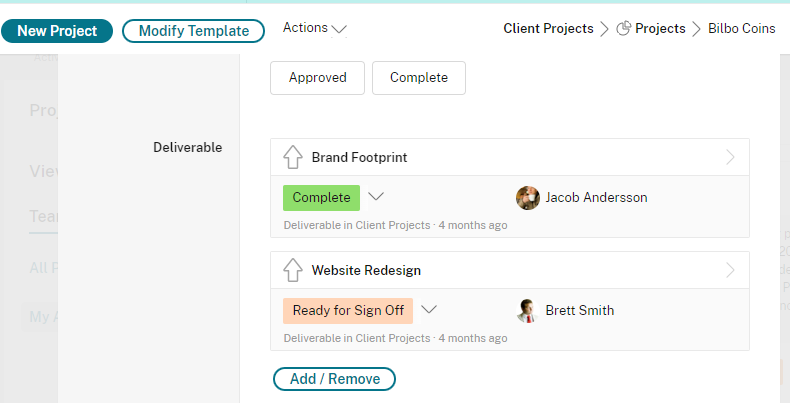790x403 pixels.
Task: Open the Website Redesign deliverable title
Action: coord(366,270)
